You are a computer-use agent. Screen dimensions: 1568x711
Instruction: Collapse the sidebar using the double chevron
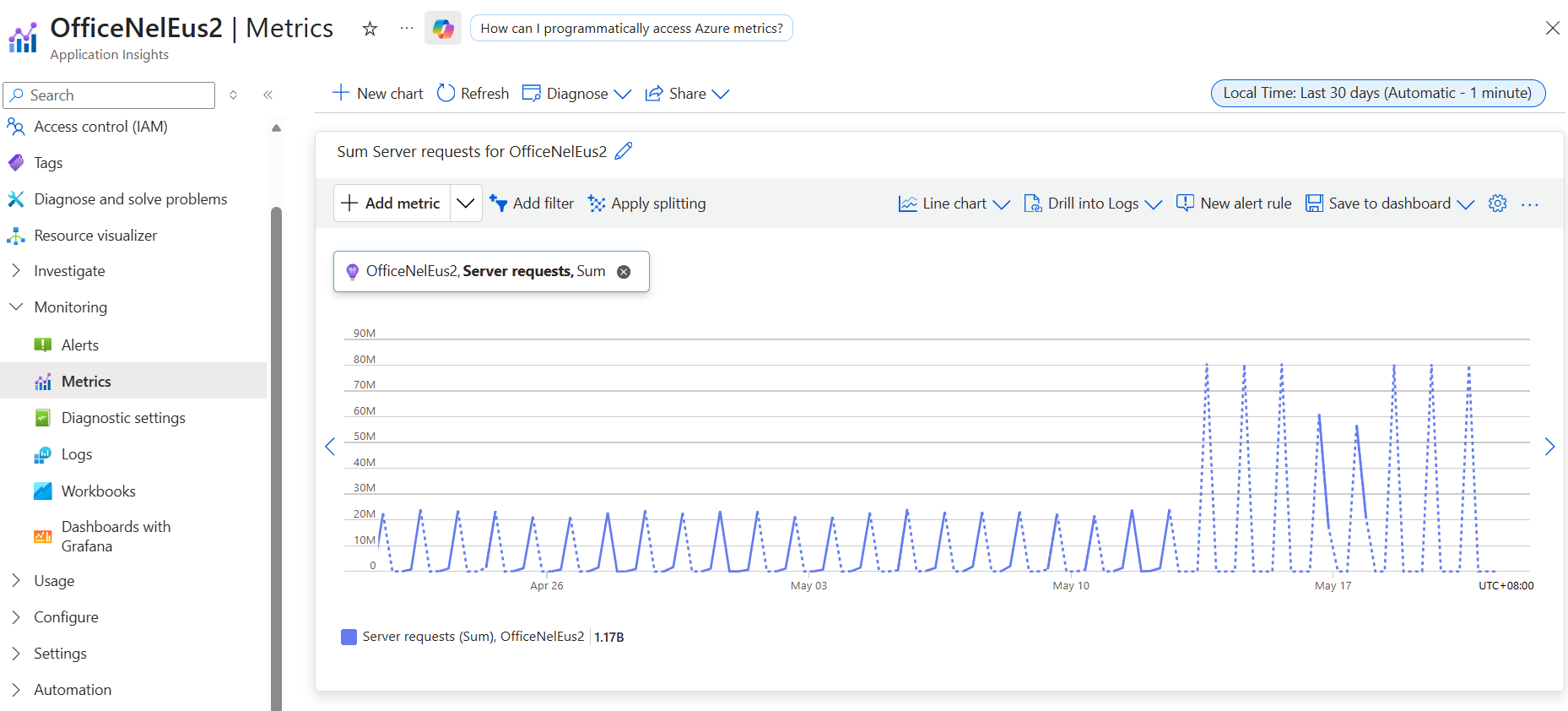(268, 95)
